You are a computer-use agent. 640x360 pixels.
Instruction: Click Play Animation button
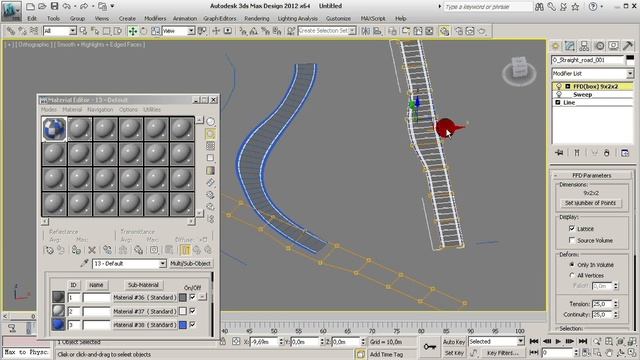(x=558, y=341)
